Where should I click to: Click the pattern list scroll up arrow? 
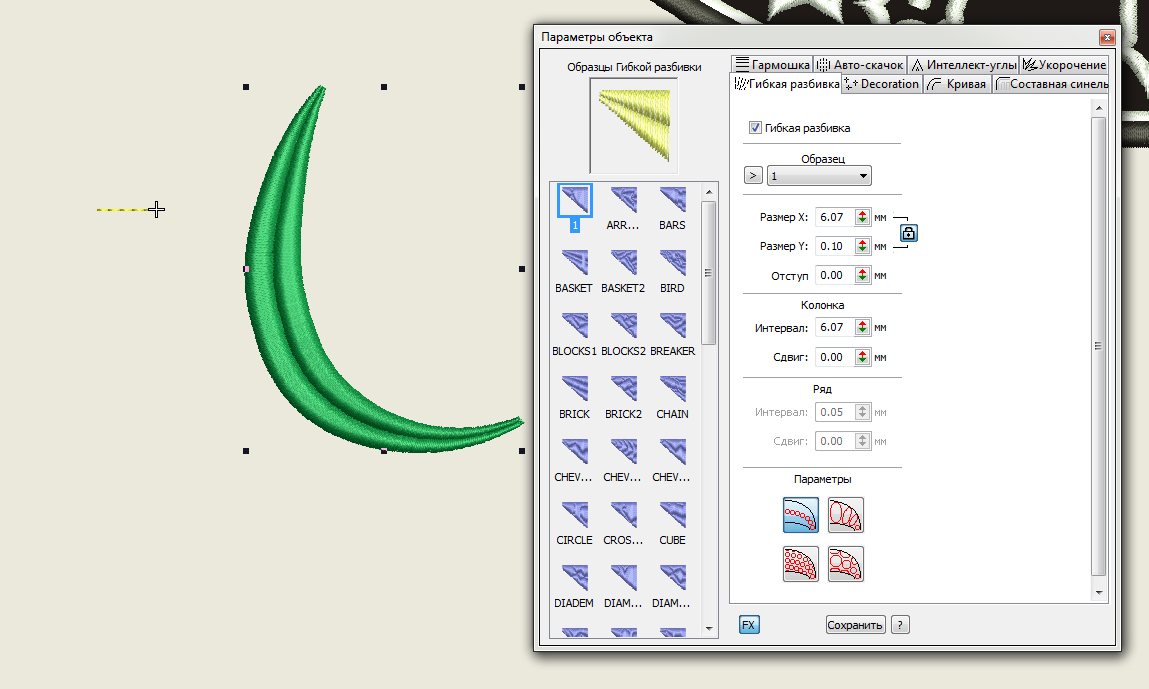point(709,192)
